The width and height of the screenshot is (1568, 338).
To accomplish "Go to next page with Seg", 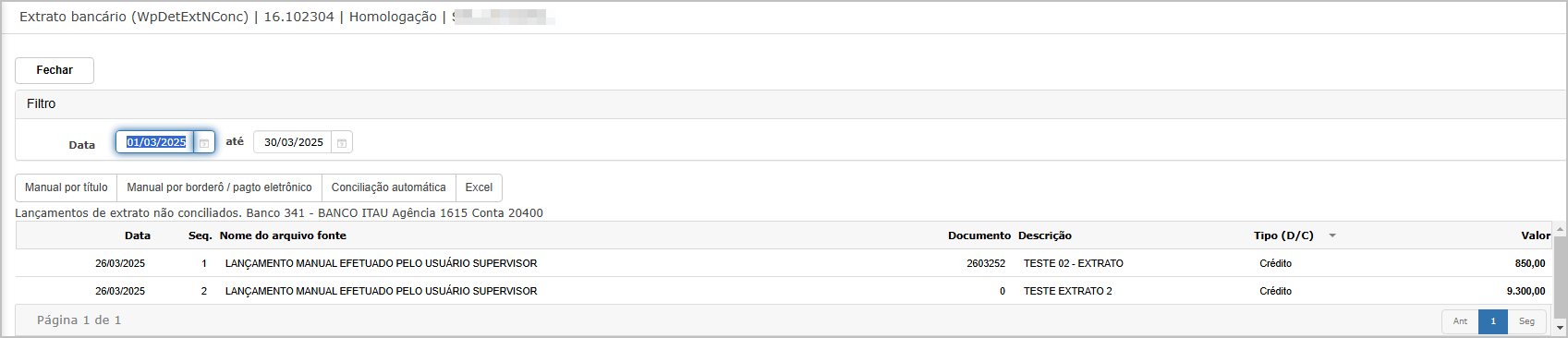I will (x=1526, y=321).
